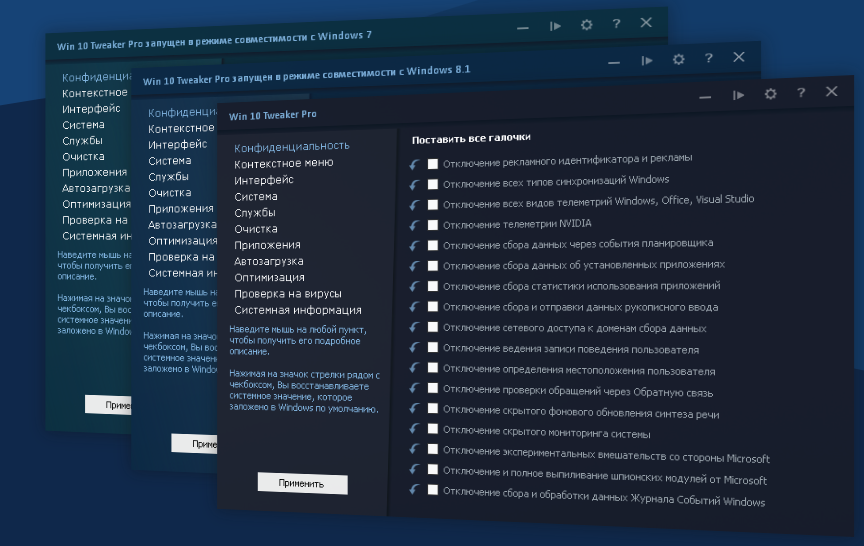Click the play icon in the Windows 7 compatibility window
The width and height of the screenshot is (864, 546).
click(555, 26)
